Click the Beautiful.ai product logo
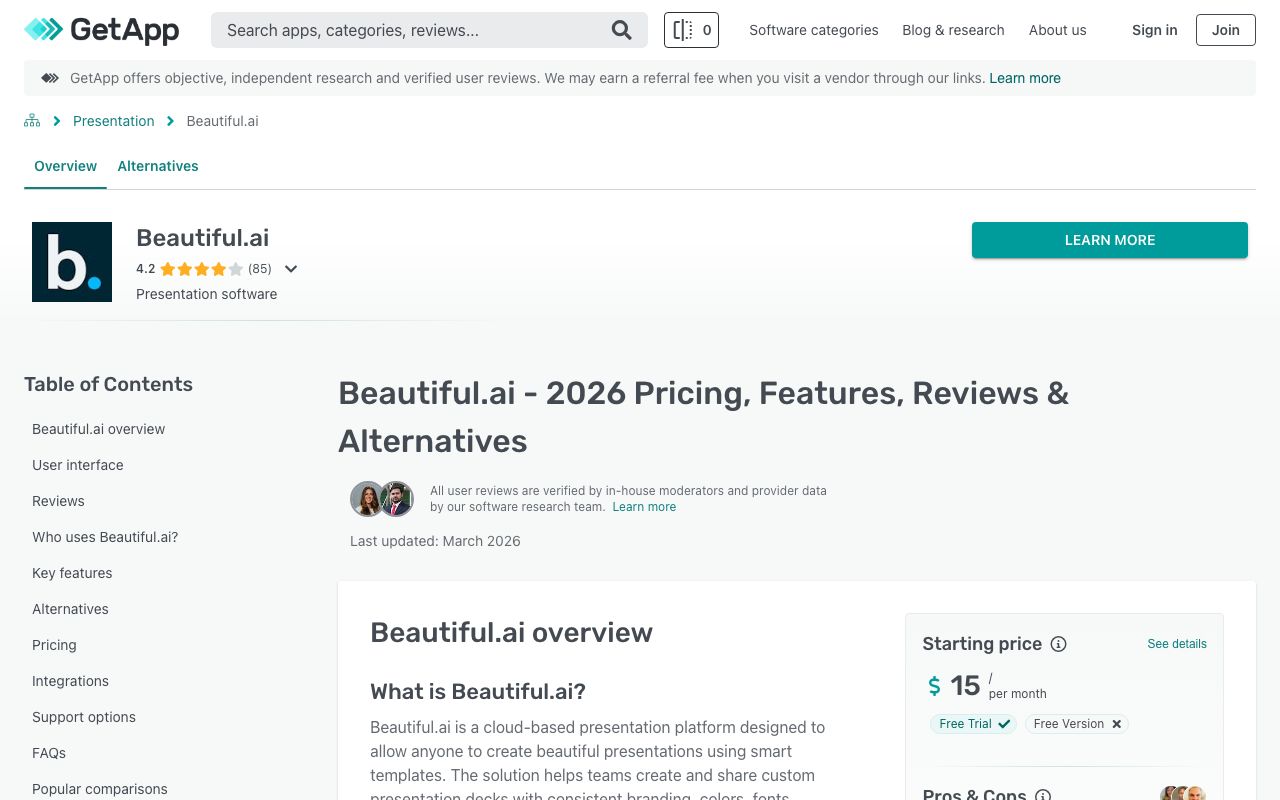The height and width of the screenshot is (800, 1280). tap(72, 262)
